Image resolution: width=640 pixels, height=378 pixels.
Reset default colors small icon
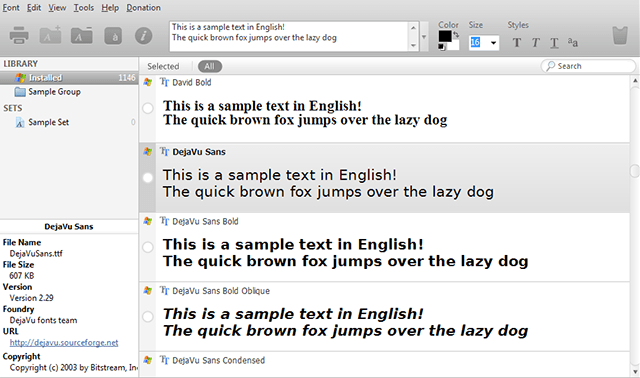click(x=441, y=47)
